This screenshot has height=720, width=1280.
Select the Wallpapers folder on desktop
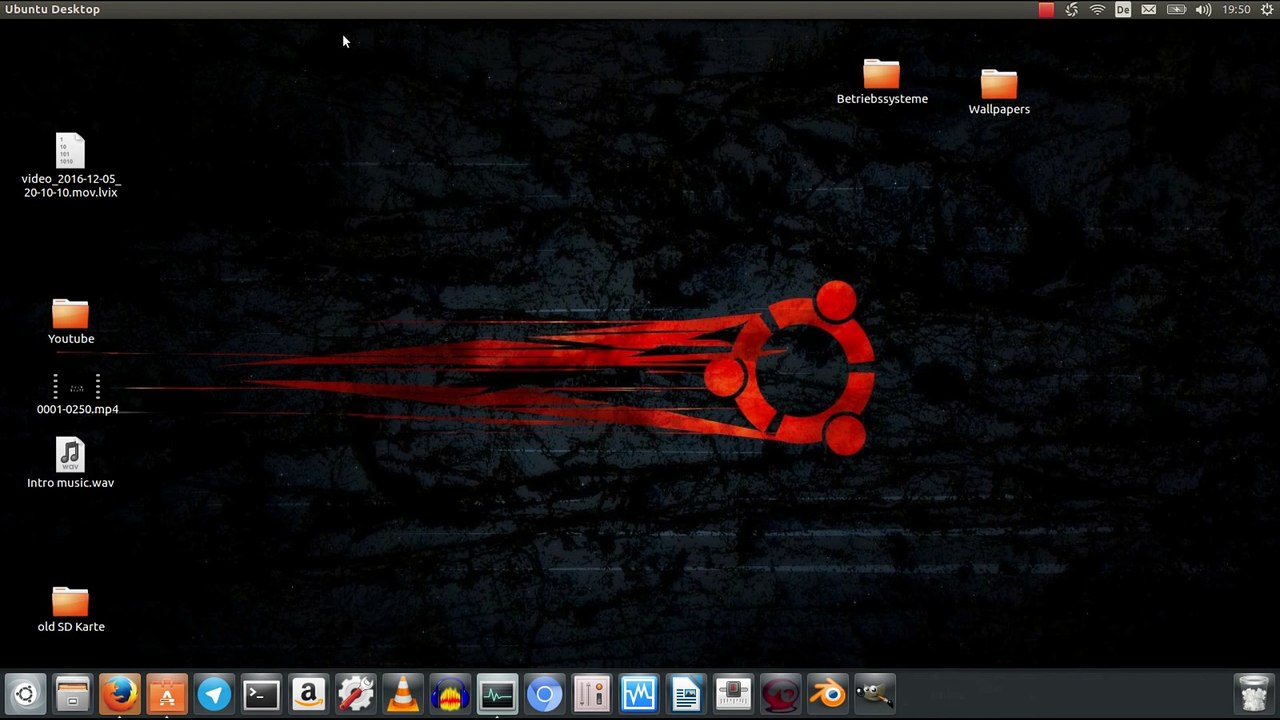(x=999, y=92)
